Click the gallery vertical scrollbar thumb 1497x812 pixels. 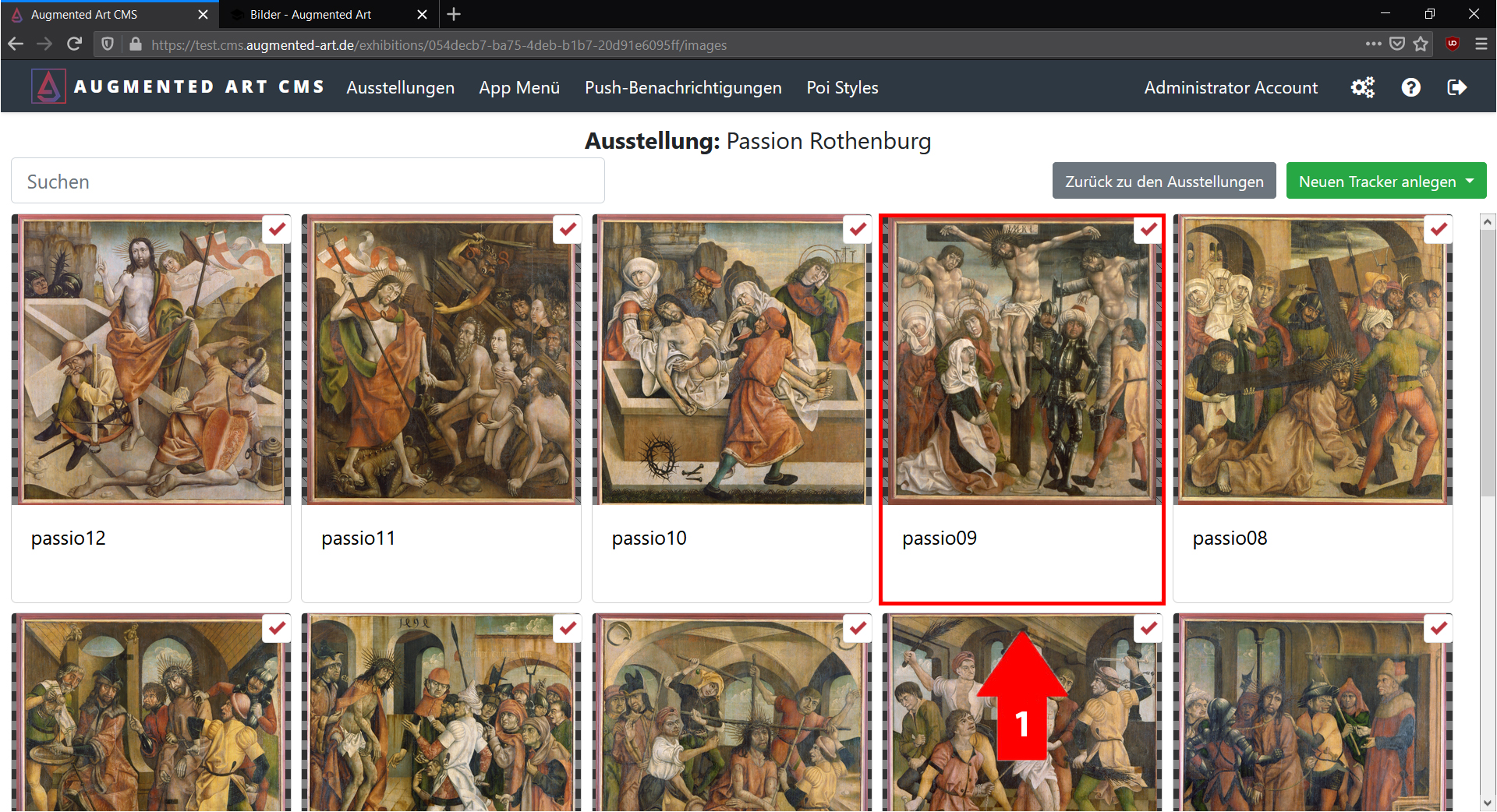point(1488,362)
